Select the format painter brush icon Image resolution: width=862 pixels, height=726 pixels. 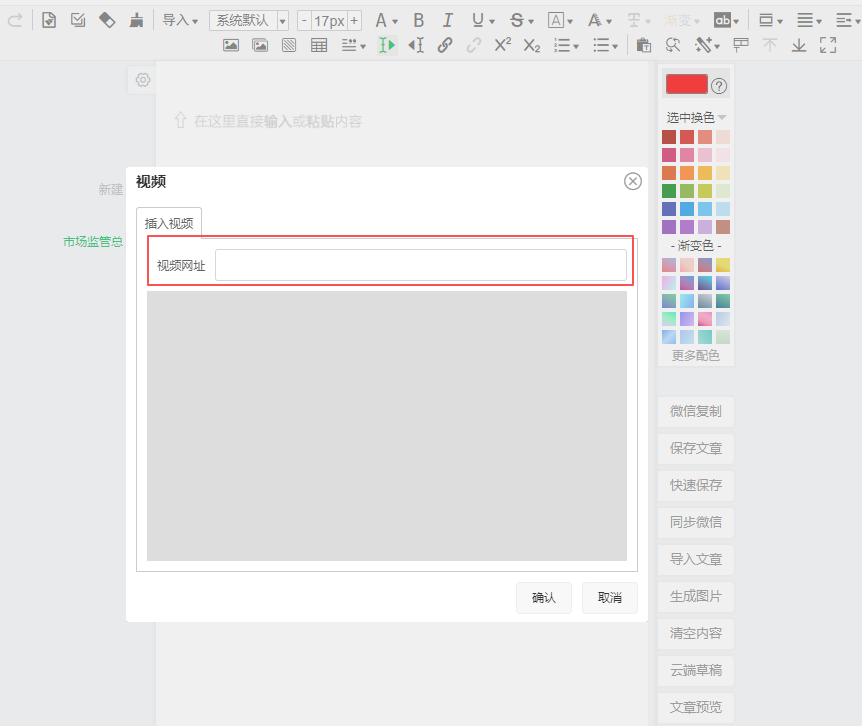(x=136, y=20)
